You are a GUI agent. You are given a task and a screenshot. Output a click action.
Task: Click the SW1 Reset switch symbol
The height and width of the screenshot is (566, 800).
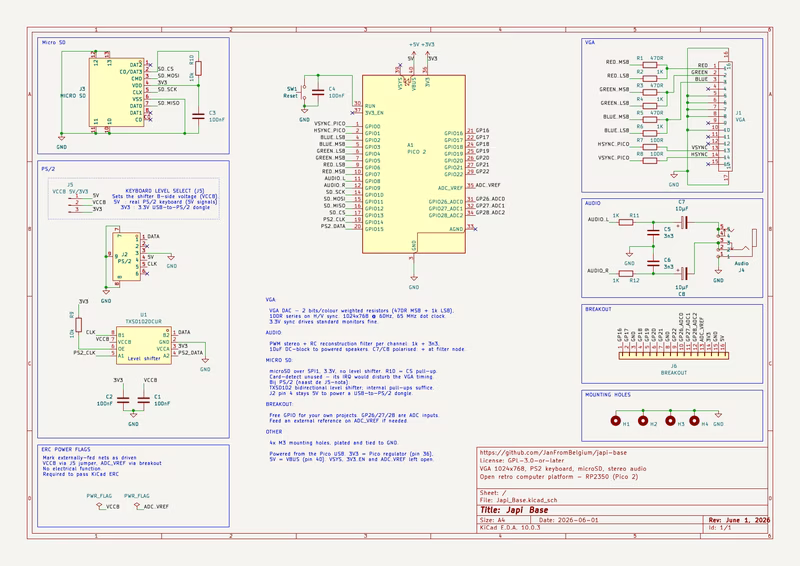click(304, 92)
